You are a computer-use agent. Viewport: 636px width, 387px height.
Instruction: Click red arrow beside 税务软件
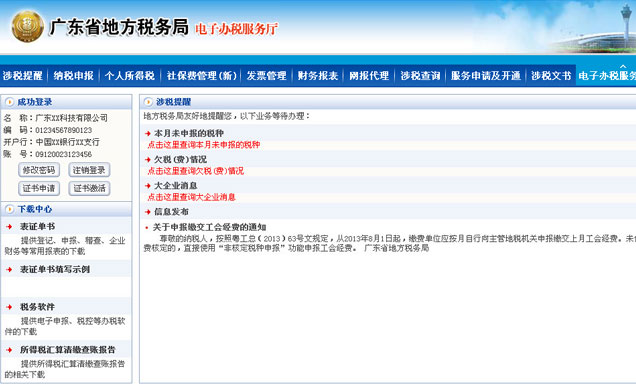coord(9,307)
